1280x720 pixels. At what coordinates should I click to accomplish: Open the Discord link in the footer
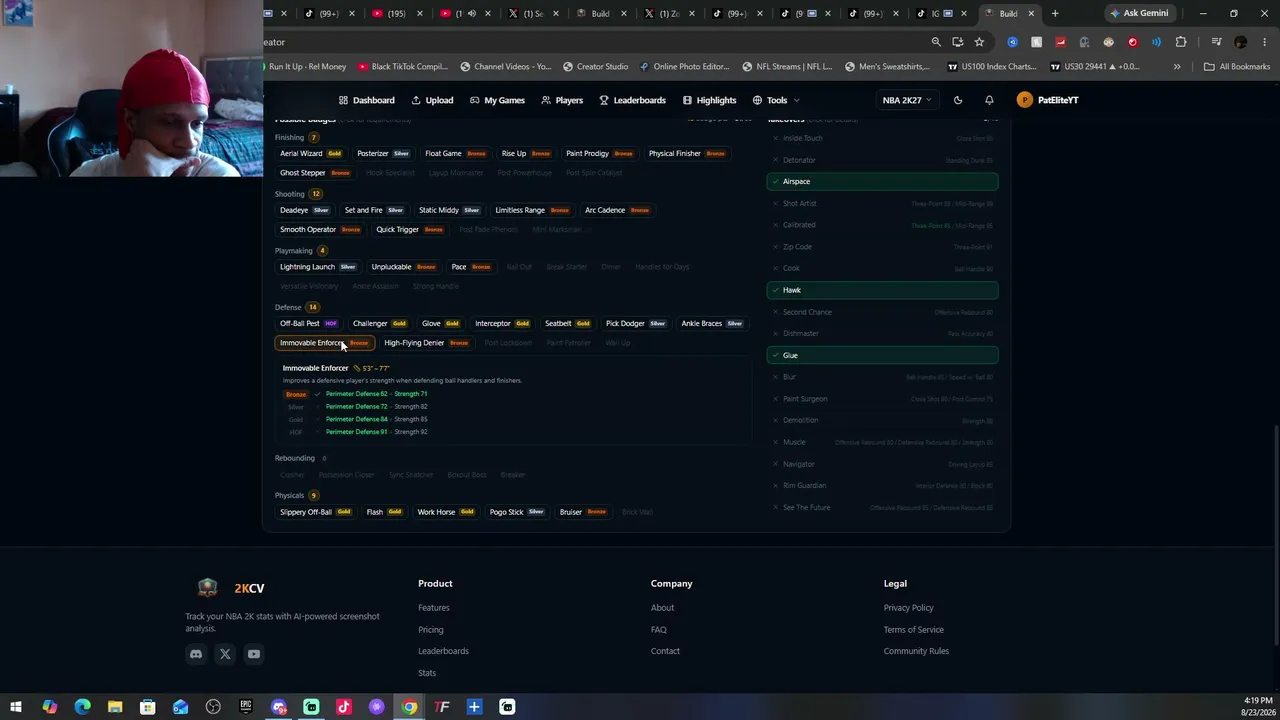[x=196, y=654]
